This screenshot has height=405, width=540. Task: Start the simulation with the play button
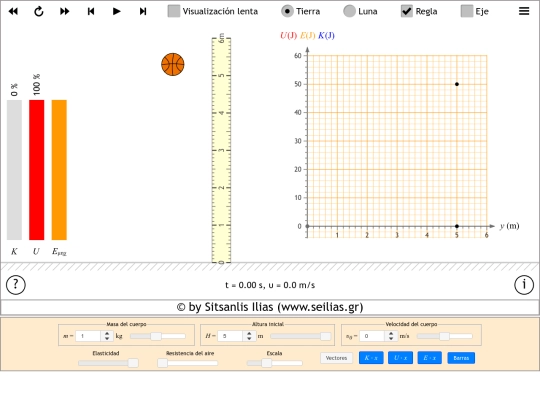point(117,11)
